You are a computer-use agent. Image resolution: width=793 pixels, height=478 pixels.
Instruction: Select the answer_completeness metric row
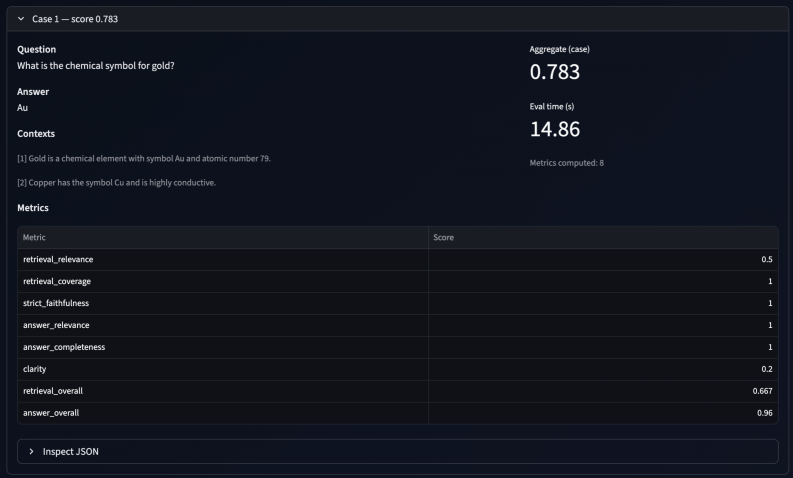pos(398,347)
